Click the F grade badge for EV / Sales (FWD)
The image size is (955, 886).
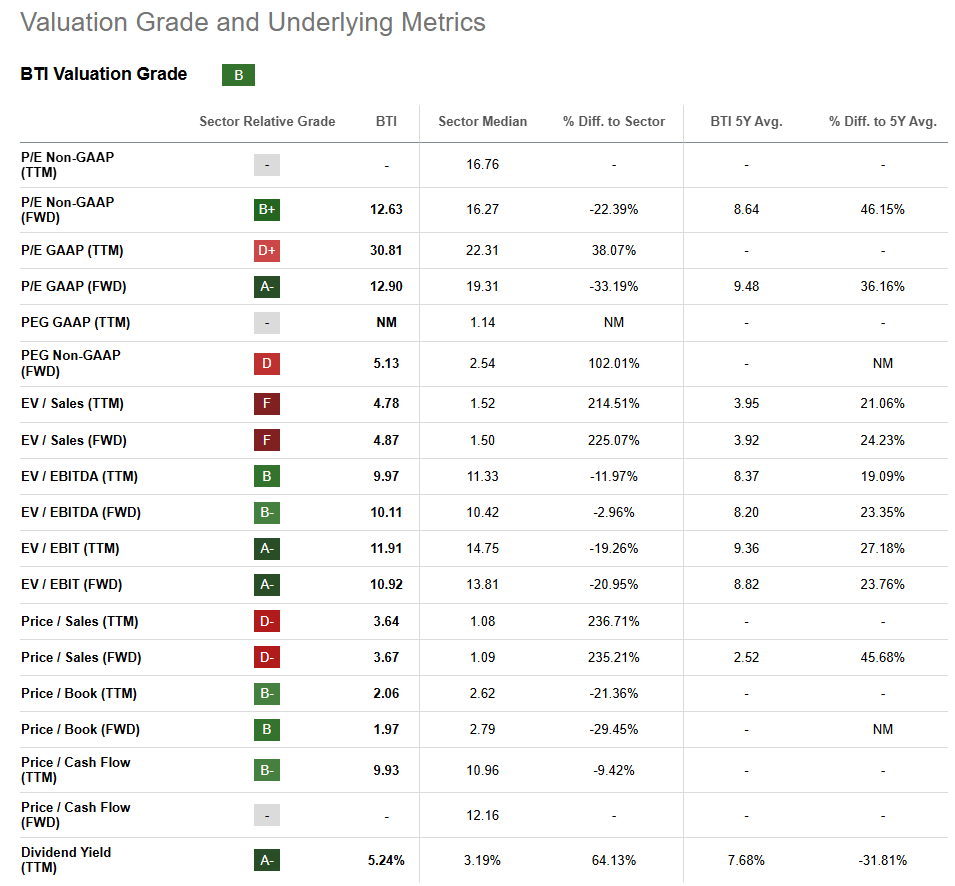pyautogui.click(x=267, y=440)
